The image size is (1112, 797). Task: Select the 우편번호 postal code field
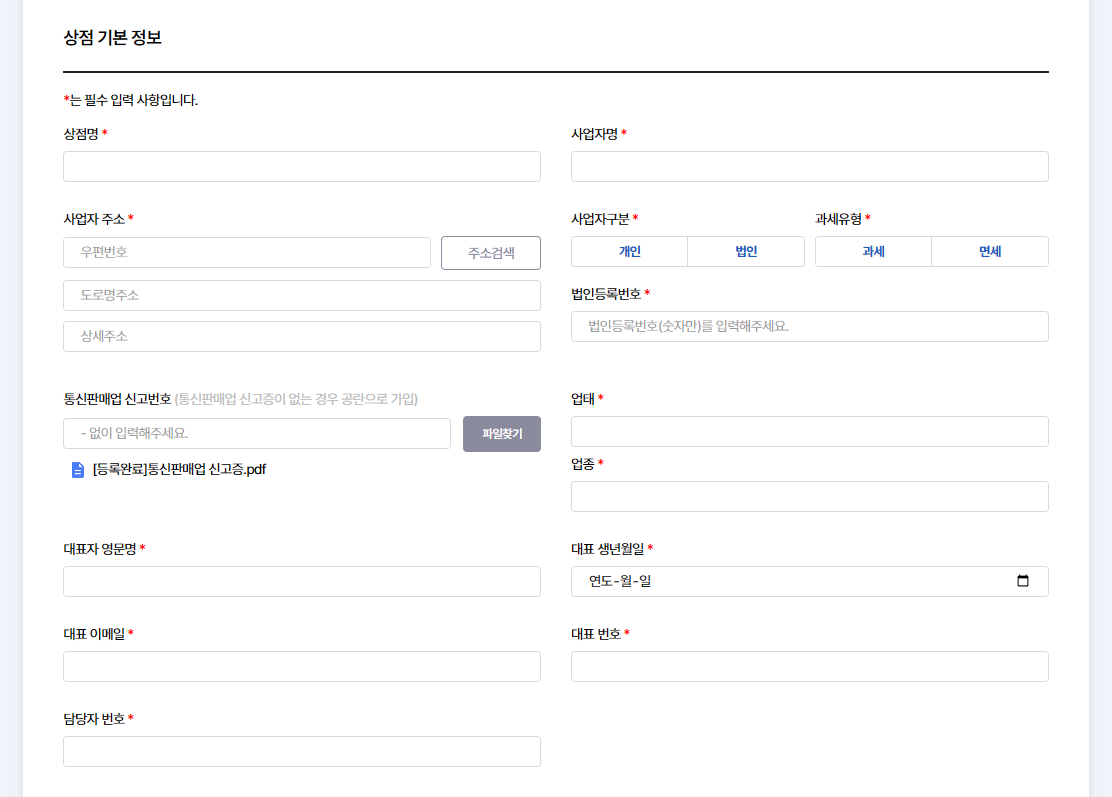pos(246,253)
